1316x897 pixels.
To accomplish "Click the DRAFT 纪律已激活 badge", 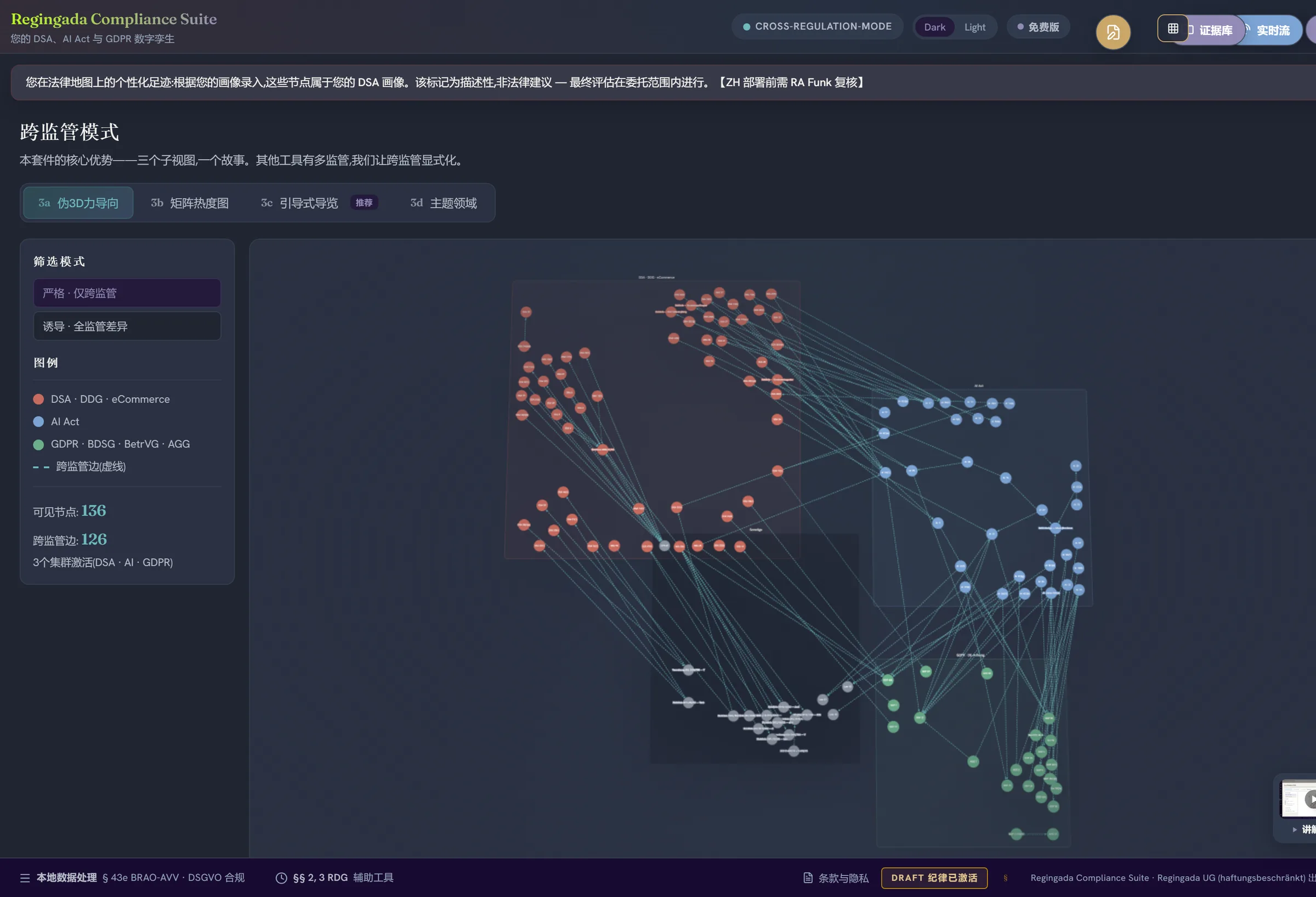I will pos(934,878).
